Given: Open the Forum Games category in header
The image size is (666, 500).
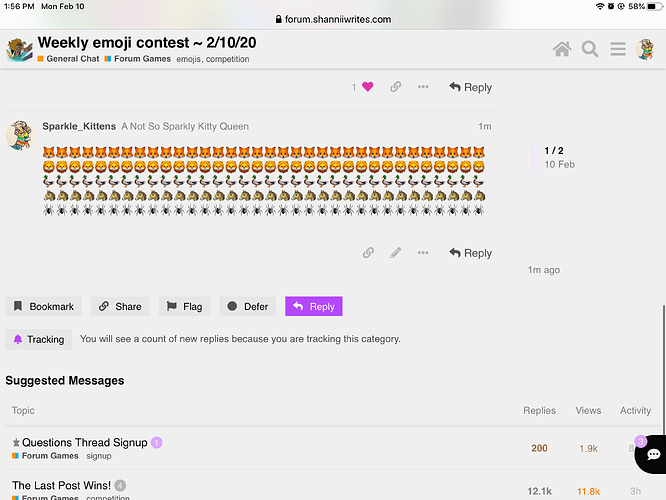Looking at the screenshot, I should point(138,59).
